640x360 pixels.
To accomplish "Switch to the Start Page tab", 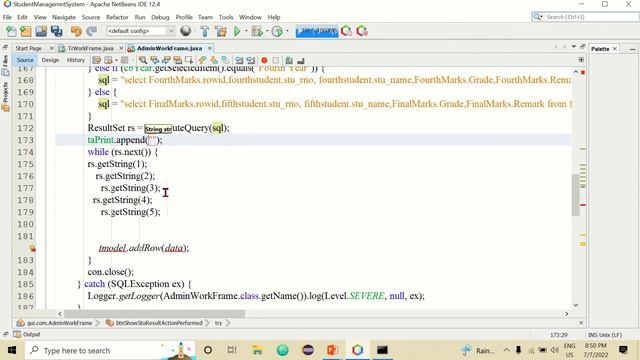I will (29, 48).
